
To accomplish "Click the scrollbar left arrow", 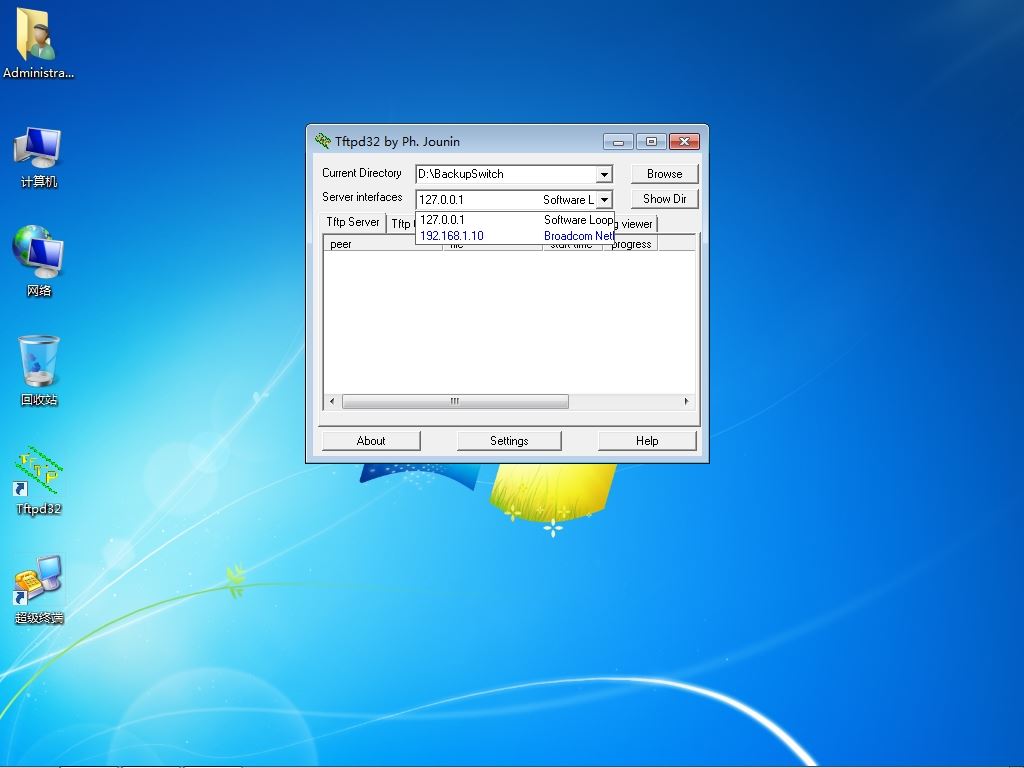I will (x=332, y=401).
